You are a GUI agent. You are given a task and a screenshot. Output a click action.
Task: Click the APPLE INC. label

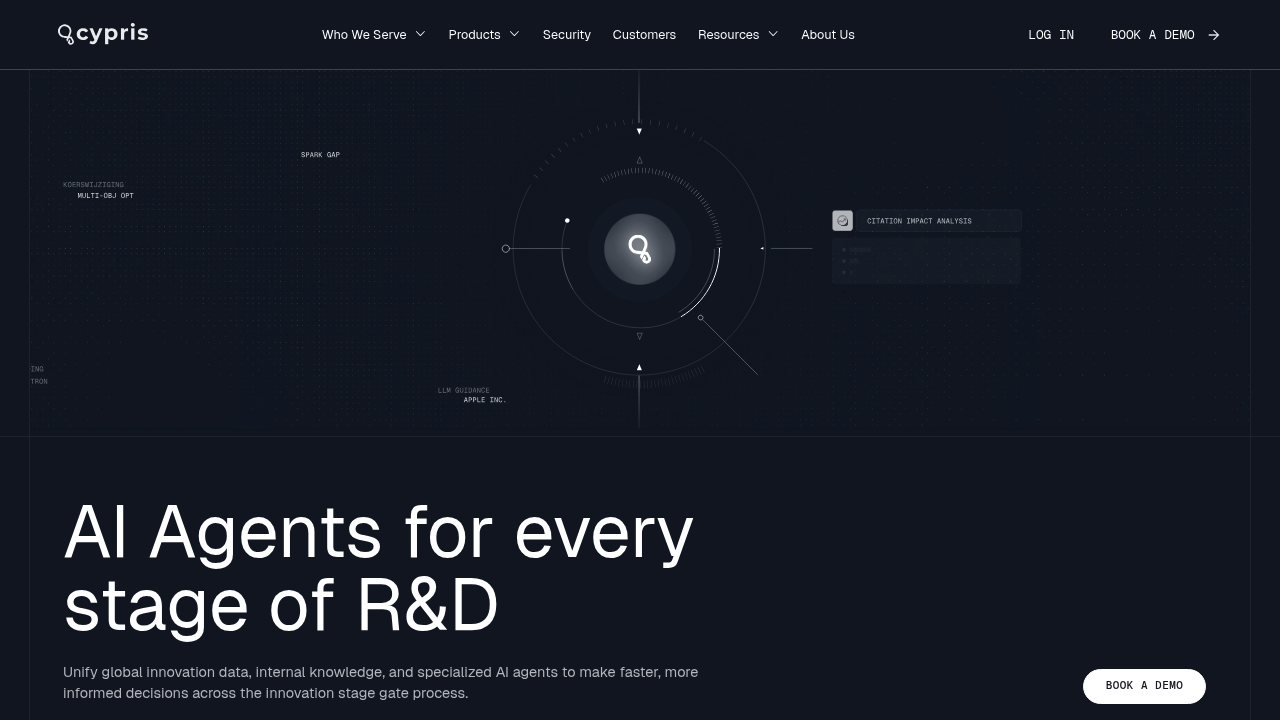coord(485,400)
